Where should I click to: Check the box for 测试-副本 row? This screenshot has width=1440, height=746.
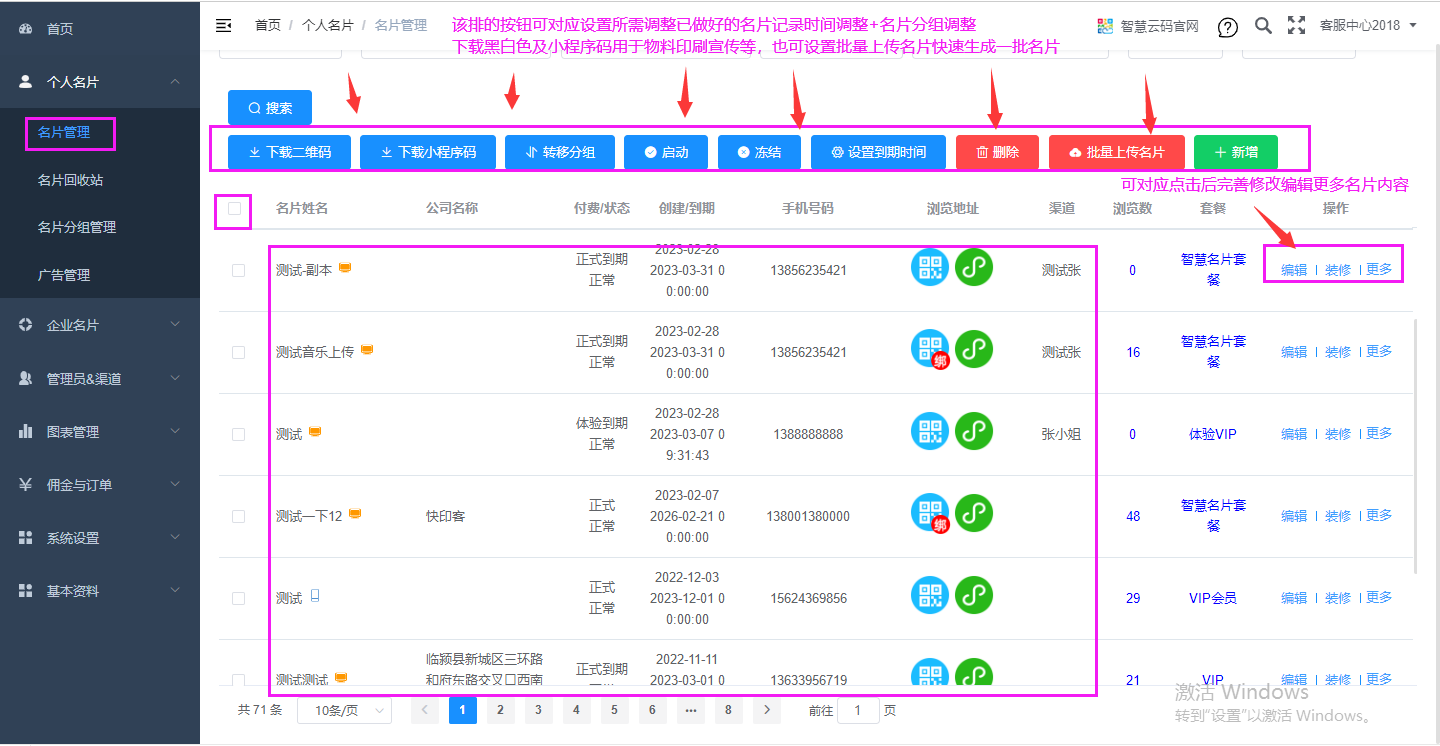[238, 270]
